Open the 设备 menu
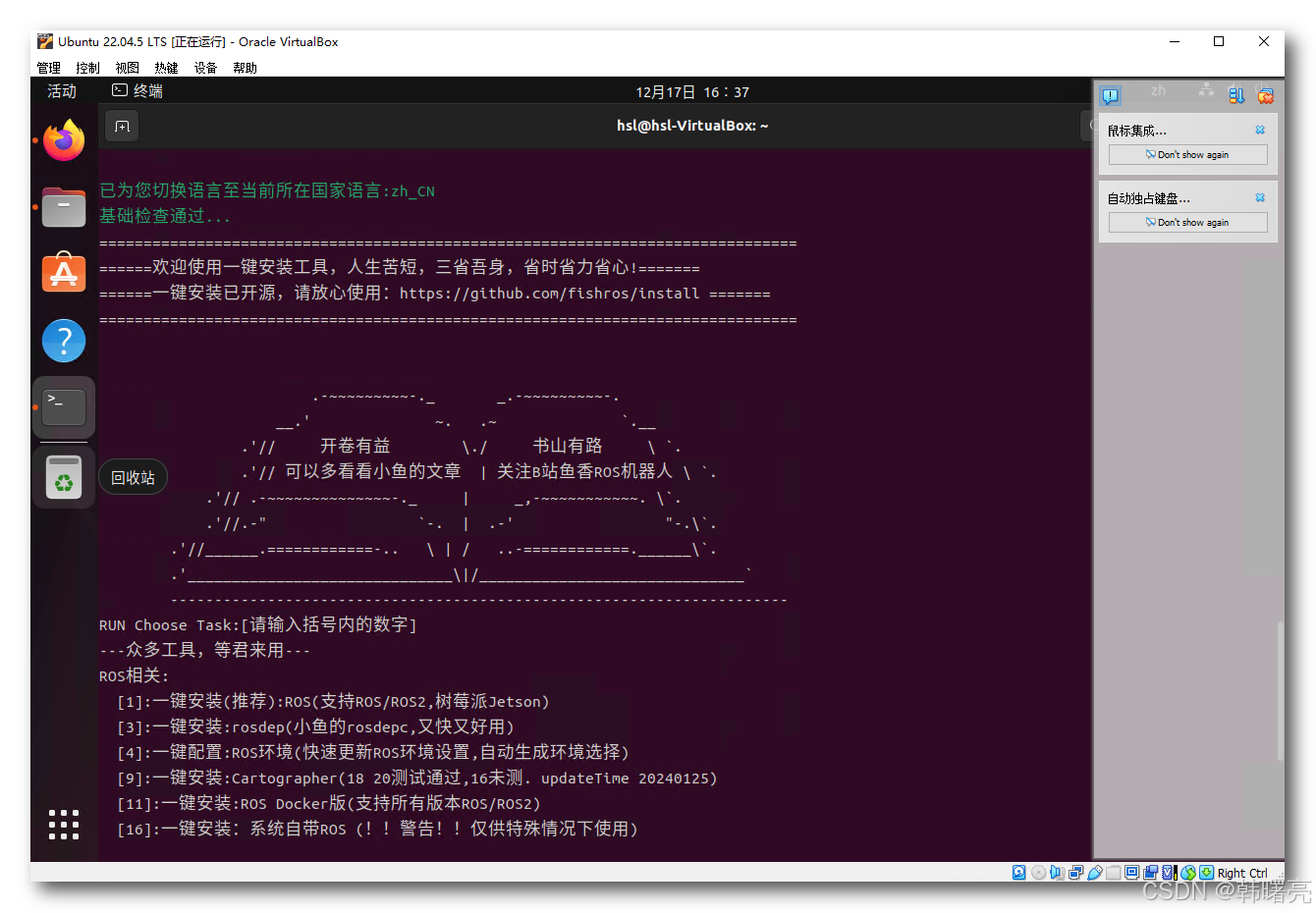The height and width of the screenshot is (913, 1316). point(205,68)
